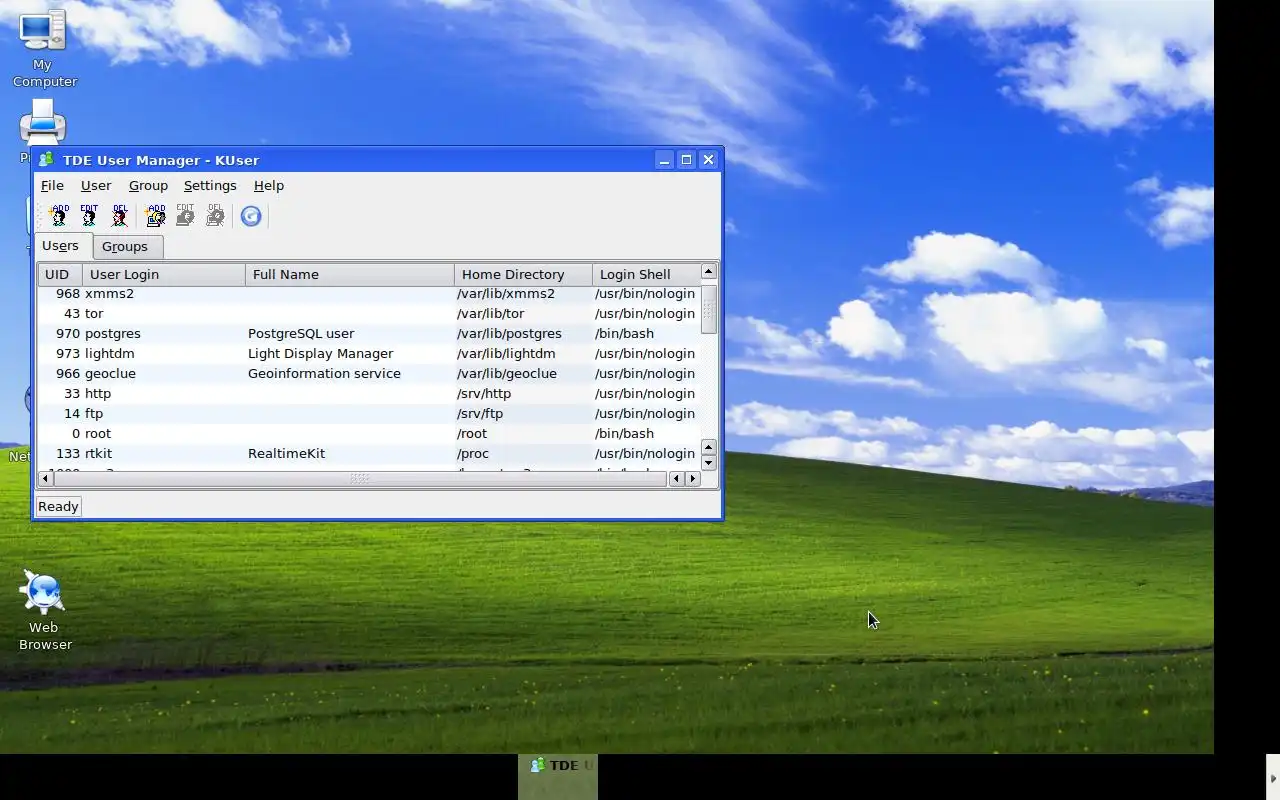Screen dimensions: 1280x800
Task: Click the Edit user toolbar icon
Action: click(x=89, y=215)
